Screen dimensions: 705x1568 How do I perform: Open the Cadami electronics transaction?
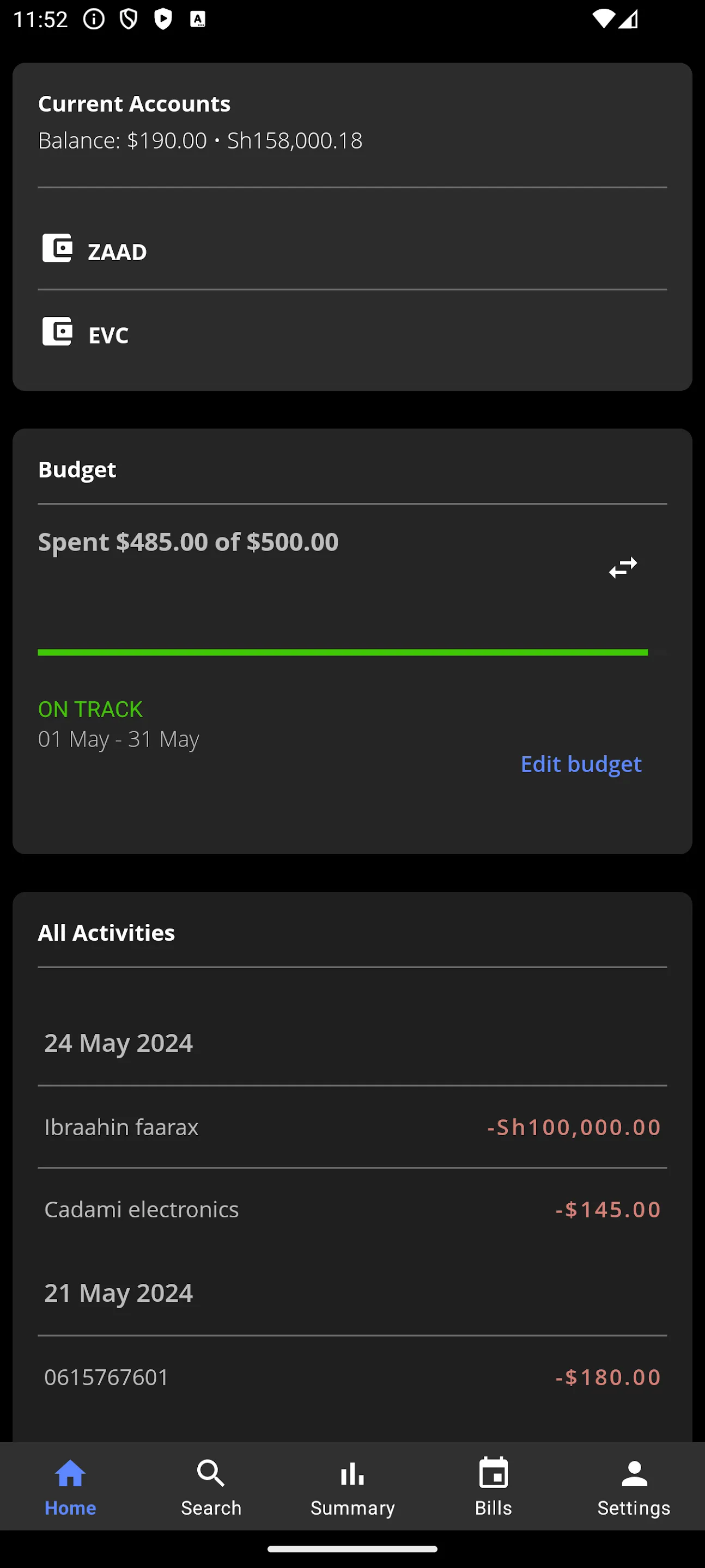[x=352, y=1209]
